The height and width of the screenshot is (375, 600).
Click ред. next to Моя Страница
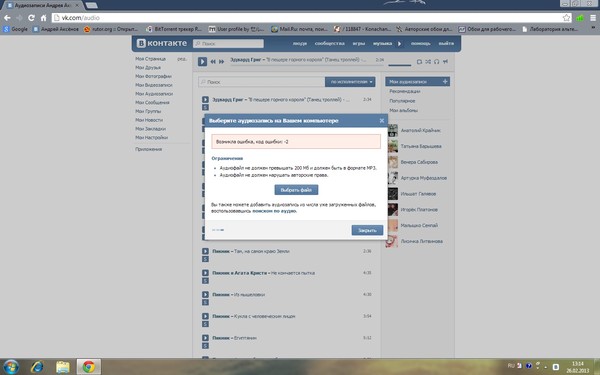tap(182, 59)
